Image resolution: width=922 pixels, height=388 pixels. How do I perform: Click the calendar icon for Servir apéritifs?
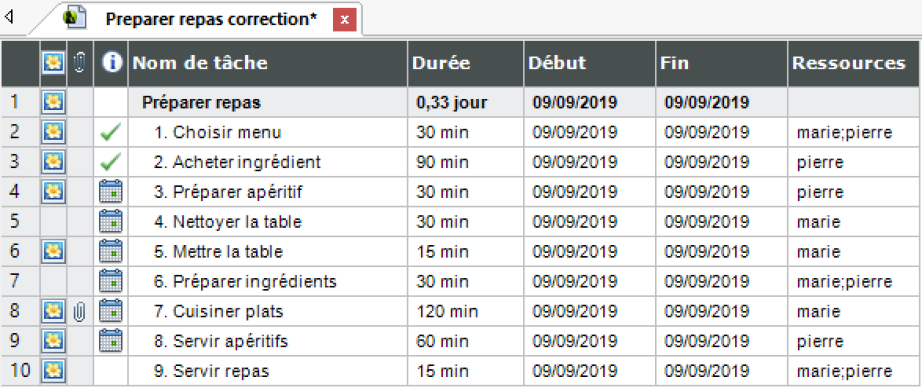tap(111, 341)
